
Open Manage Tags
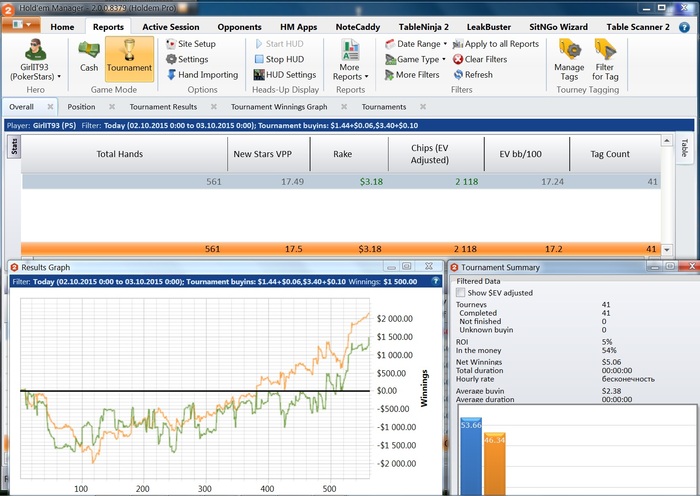[x=569, y=60]
